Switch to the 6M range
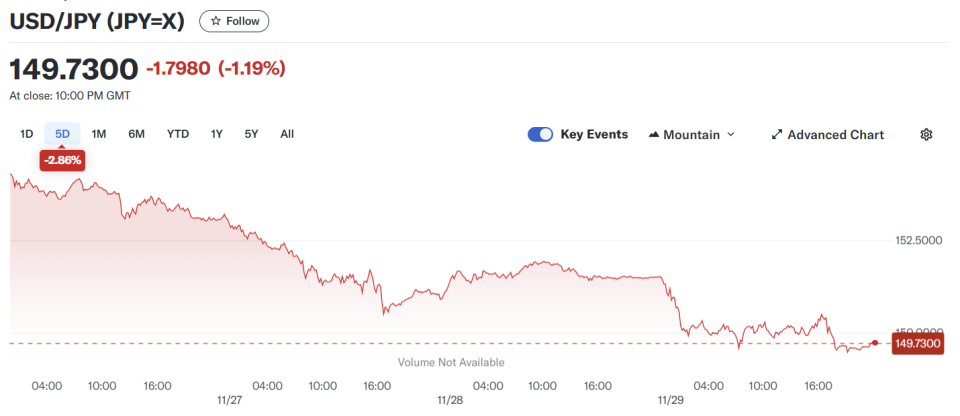 tap(136, 134)
